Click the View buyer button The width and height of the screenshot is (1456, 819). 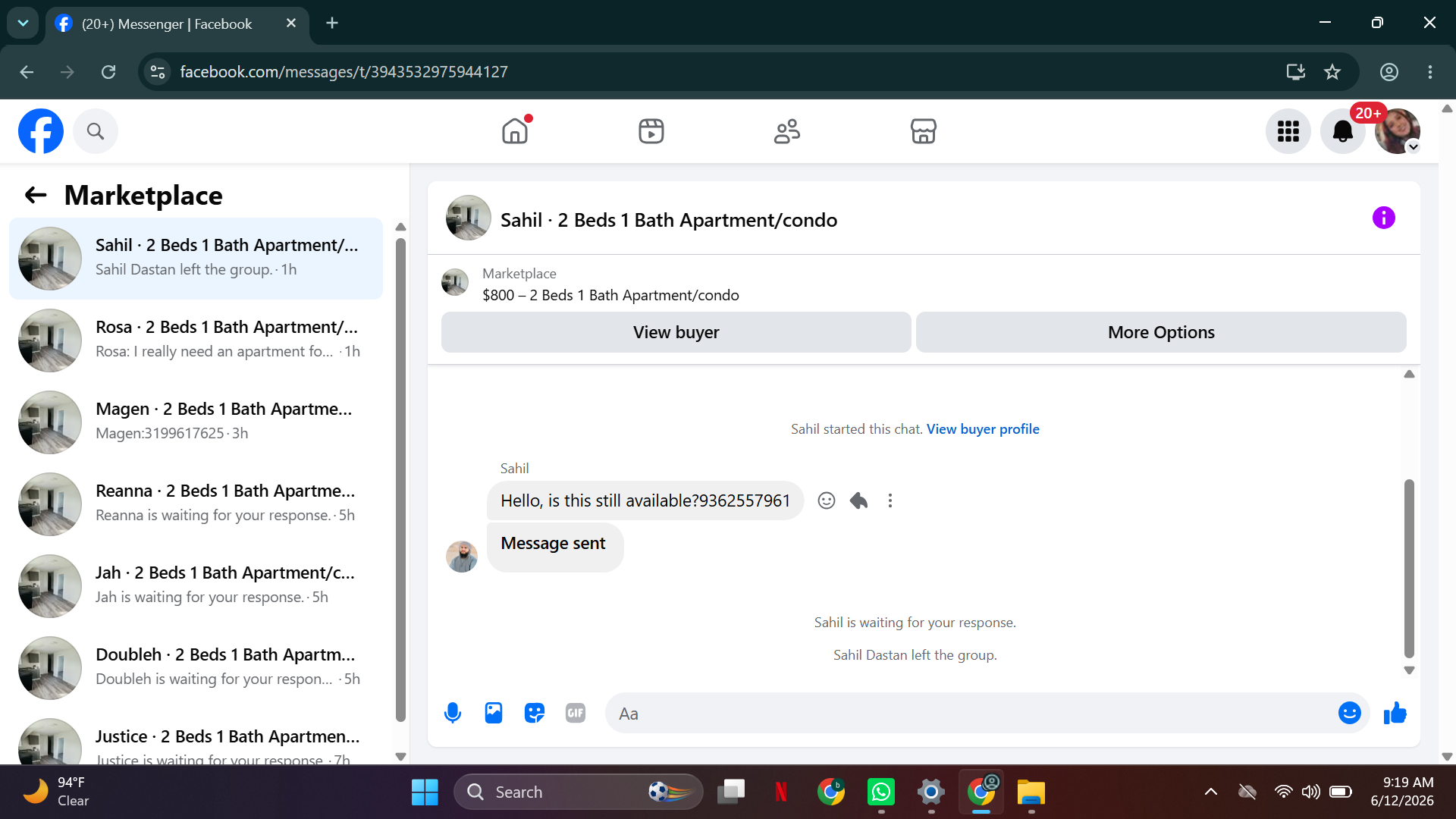(676, 332)
